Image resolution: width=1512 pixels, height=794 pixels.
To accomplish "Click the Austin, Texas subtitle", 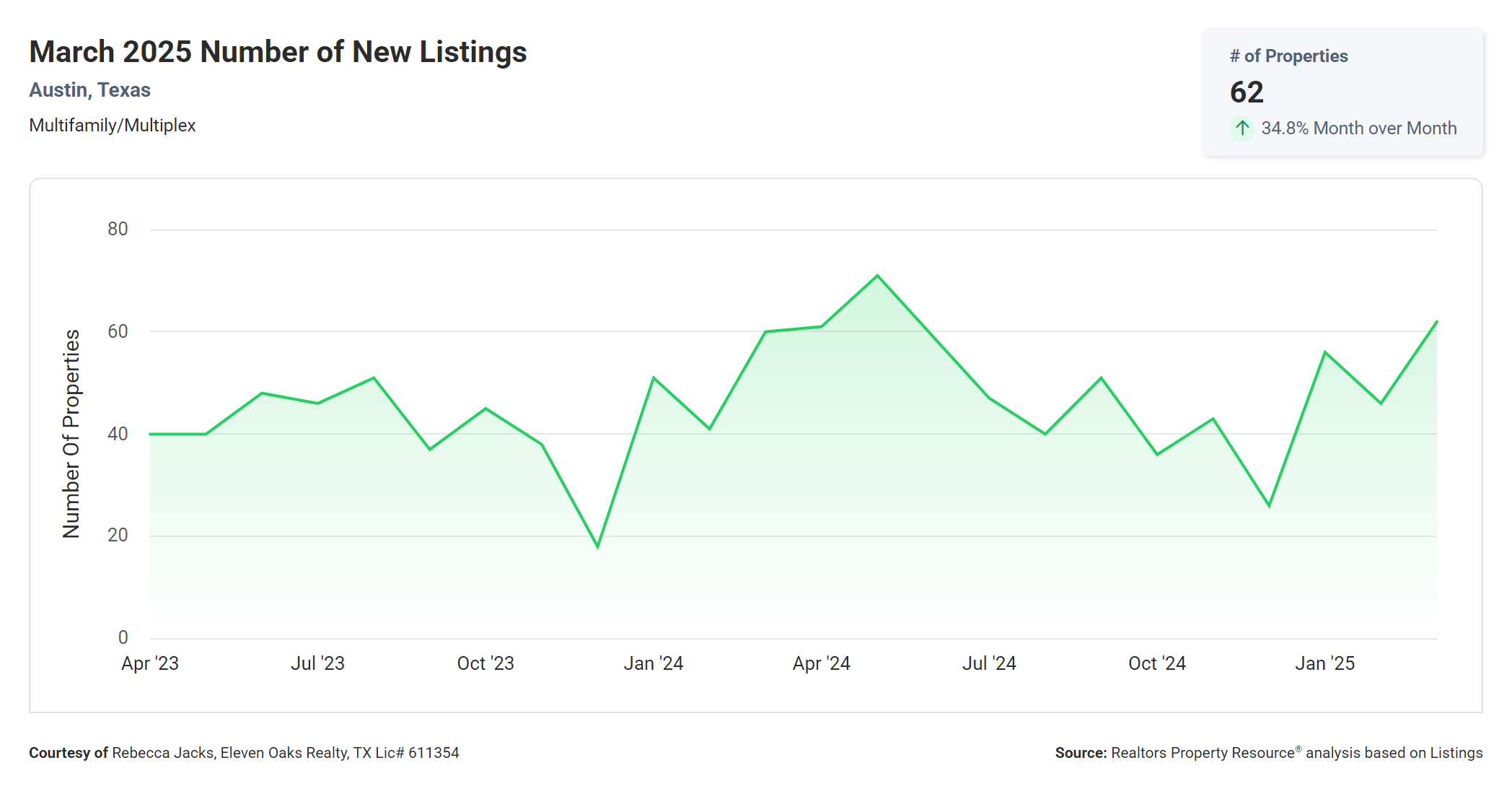I will pos(89,90).
